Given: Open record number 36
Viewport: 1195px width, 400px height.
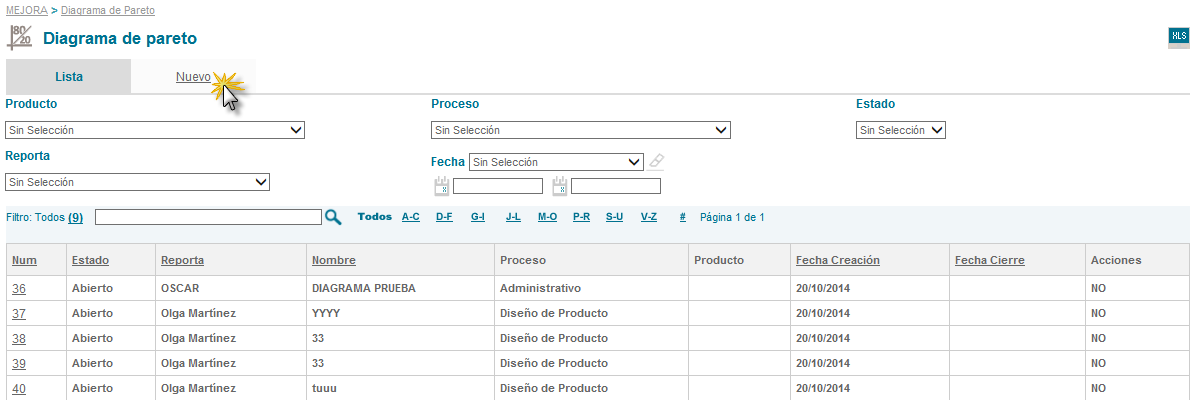Looking at the screenshot, I should pyautogui.click(x=19, y=288).
